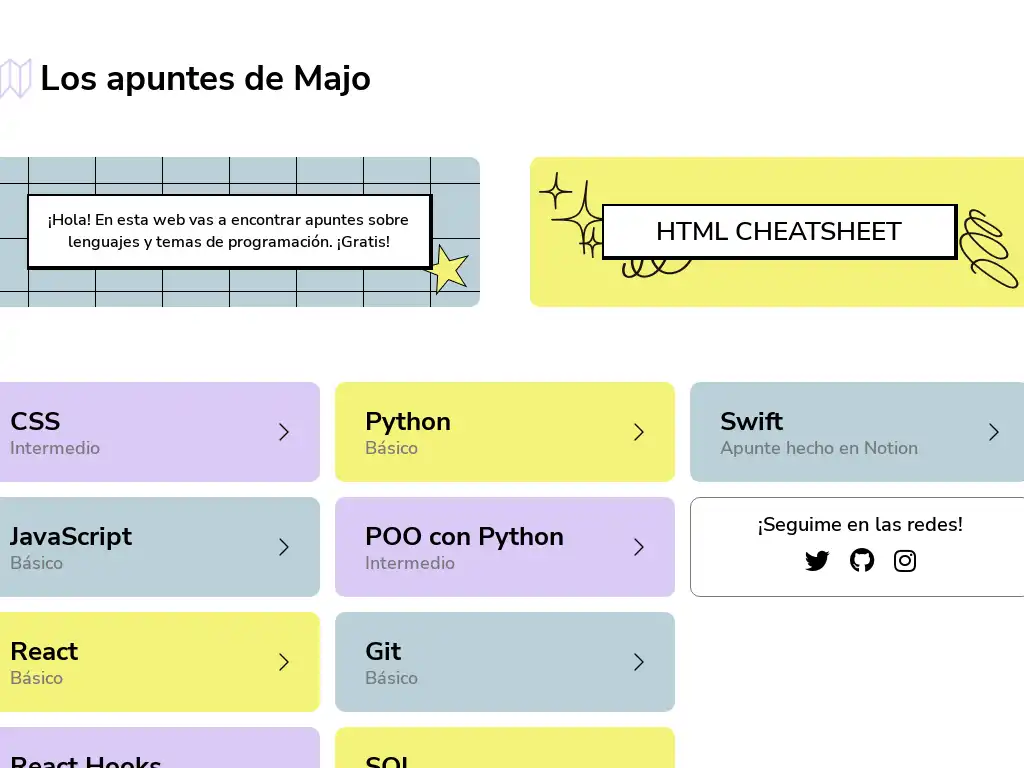Click the map logo beside the title
The width and height of the screenshot is (1024, 768).
(15, 78)
